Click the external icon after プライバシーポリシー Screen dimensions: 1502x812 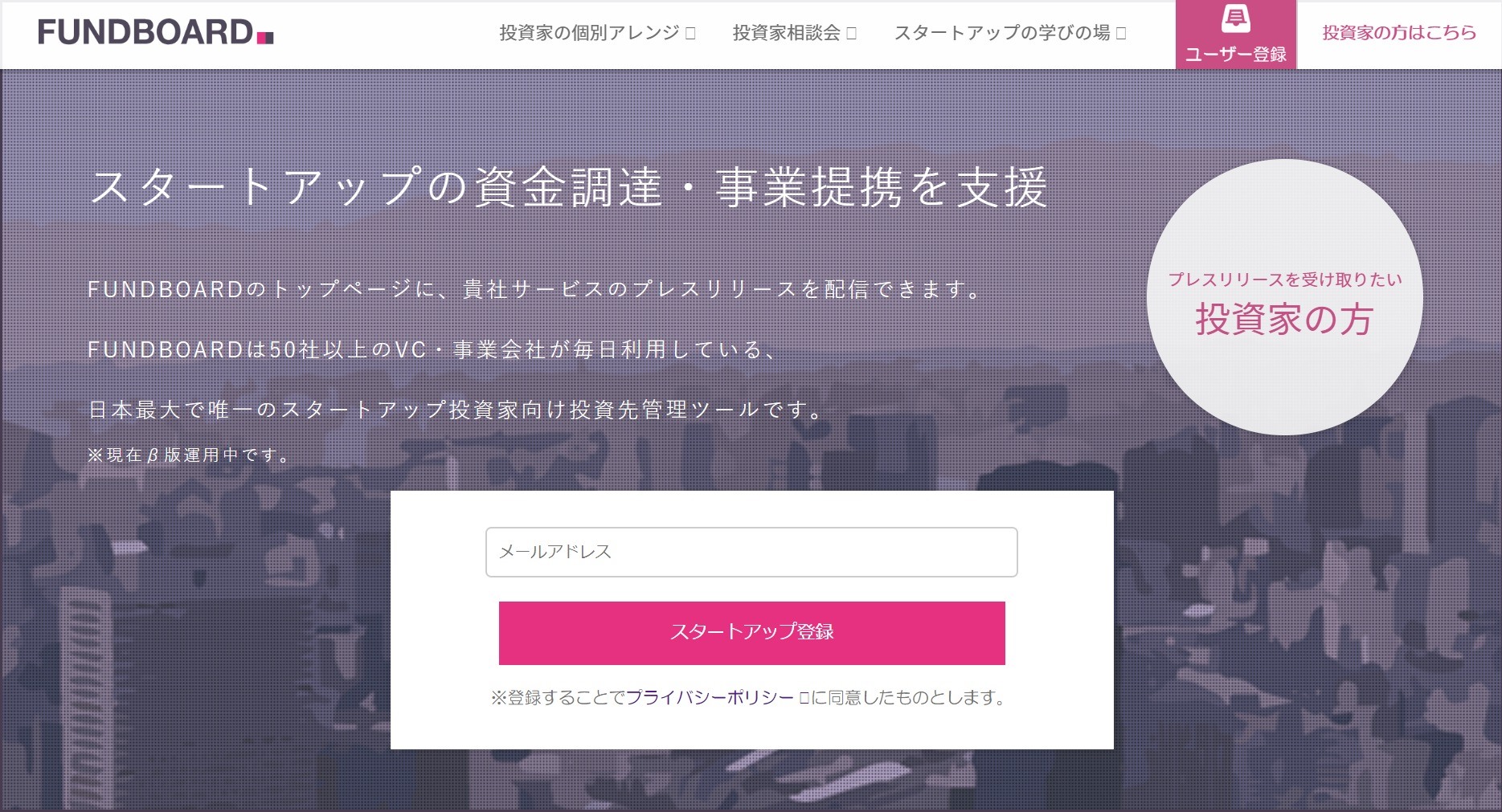[804, 697]
